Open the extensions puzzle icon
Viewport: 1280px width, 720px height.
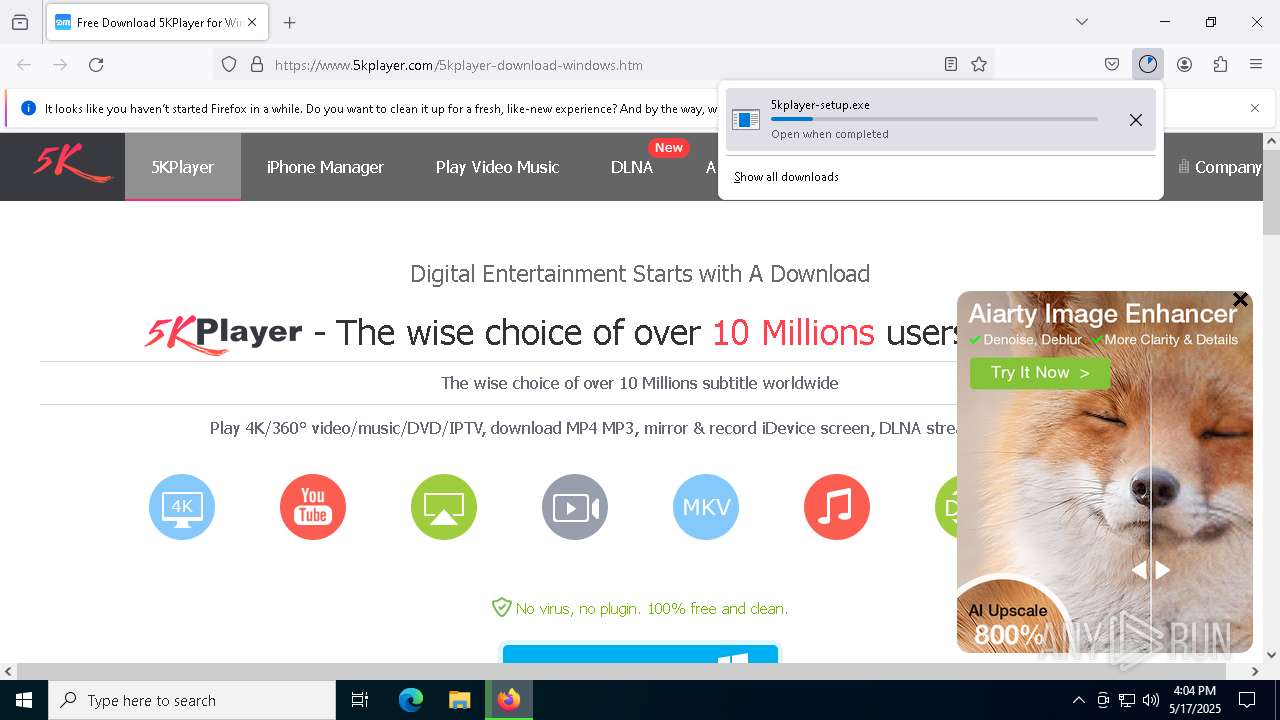[1220, 65]
